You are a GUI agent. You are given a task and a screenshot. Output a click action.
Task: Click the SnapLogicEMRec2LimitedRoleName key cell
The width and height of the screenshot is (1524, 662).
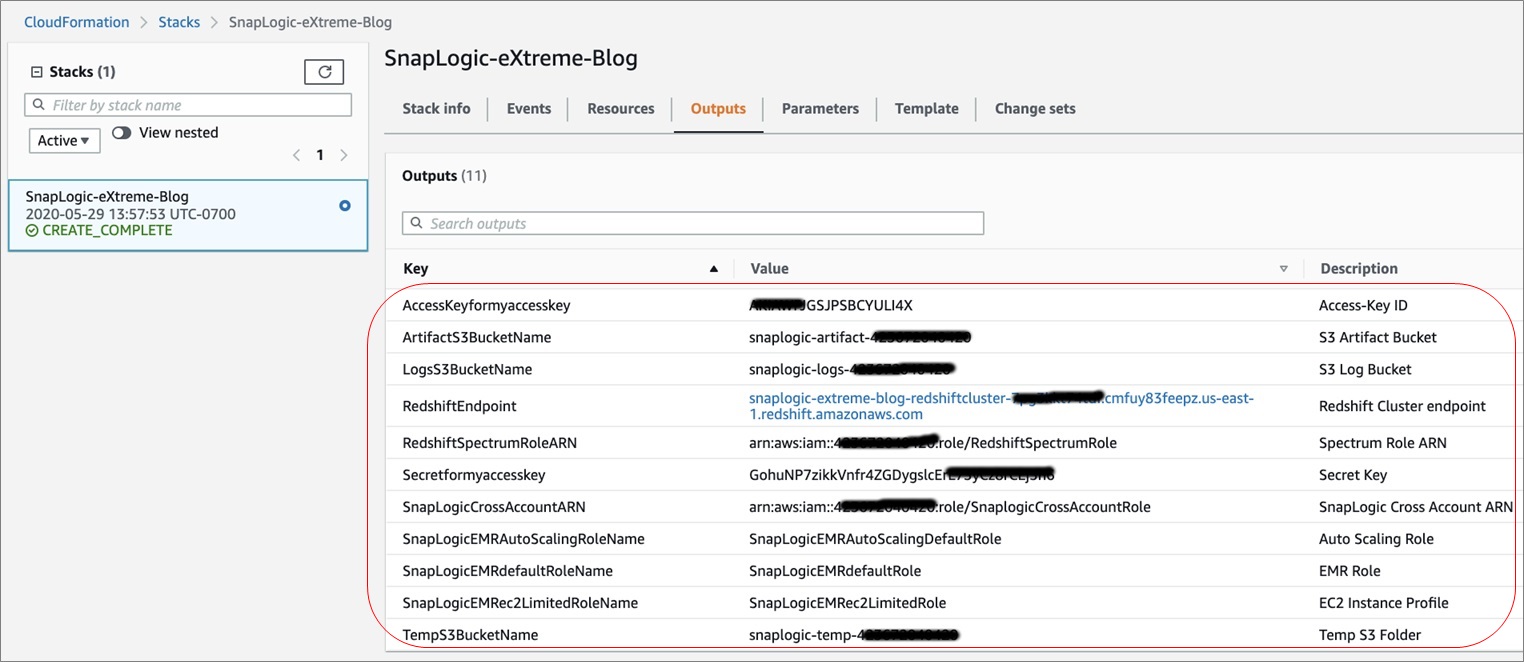pyautogui.click(x=520, y=603)
